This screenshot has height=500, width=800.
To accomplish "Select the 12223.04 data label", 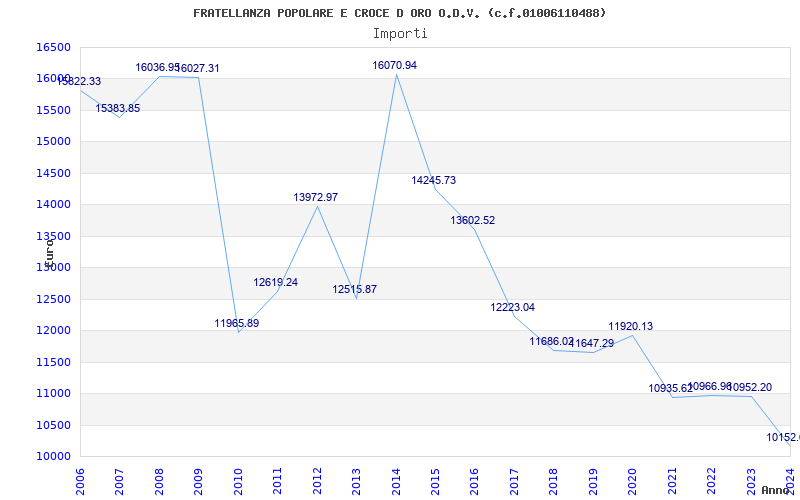I will point(513,307).
